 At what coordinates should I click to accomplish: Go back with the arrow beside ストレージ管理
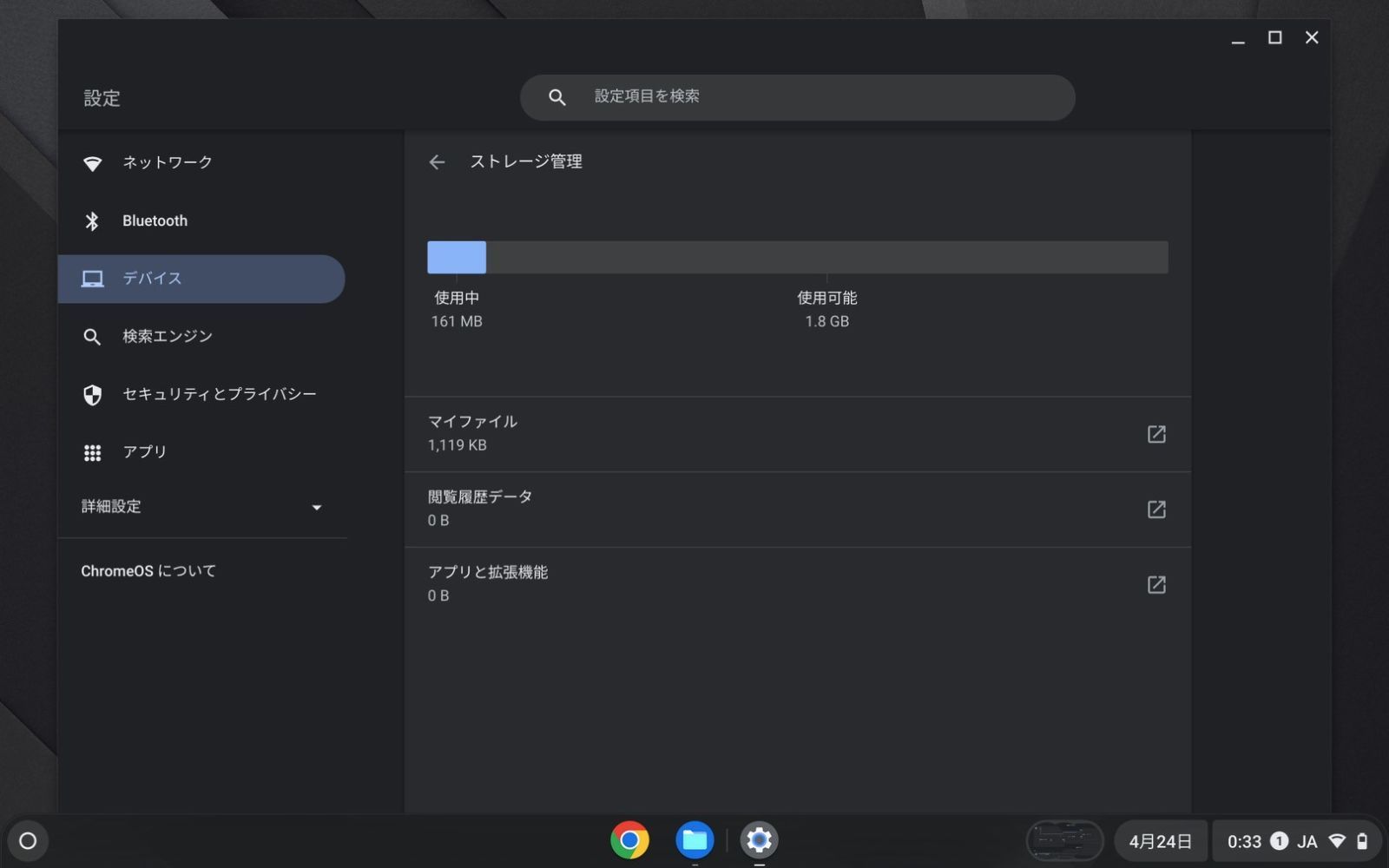click(437, 162)
